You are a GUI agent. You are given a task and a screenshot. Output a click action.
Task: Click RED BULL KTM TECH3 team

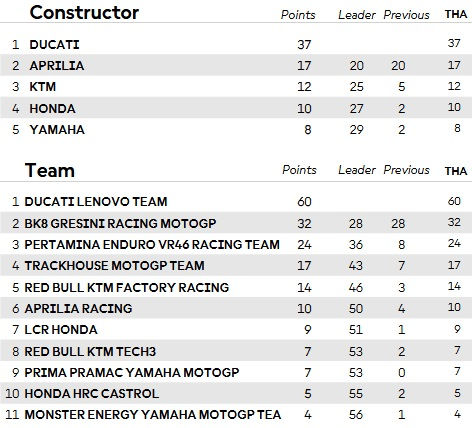90,351
